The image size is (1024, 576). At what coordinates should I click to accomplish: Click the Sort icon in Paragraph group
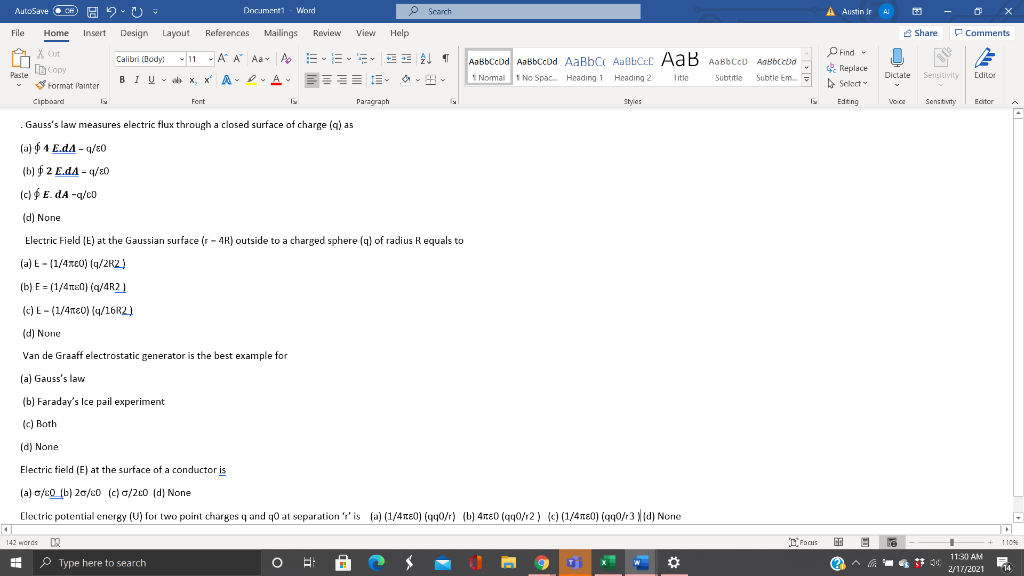(425, 59)
